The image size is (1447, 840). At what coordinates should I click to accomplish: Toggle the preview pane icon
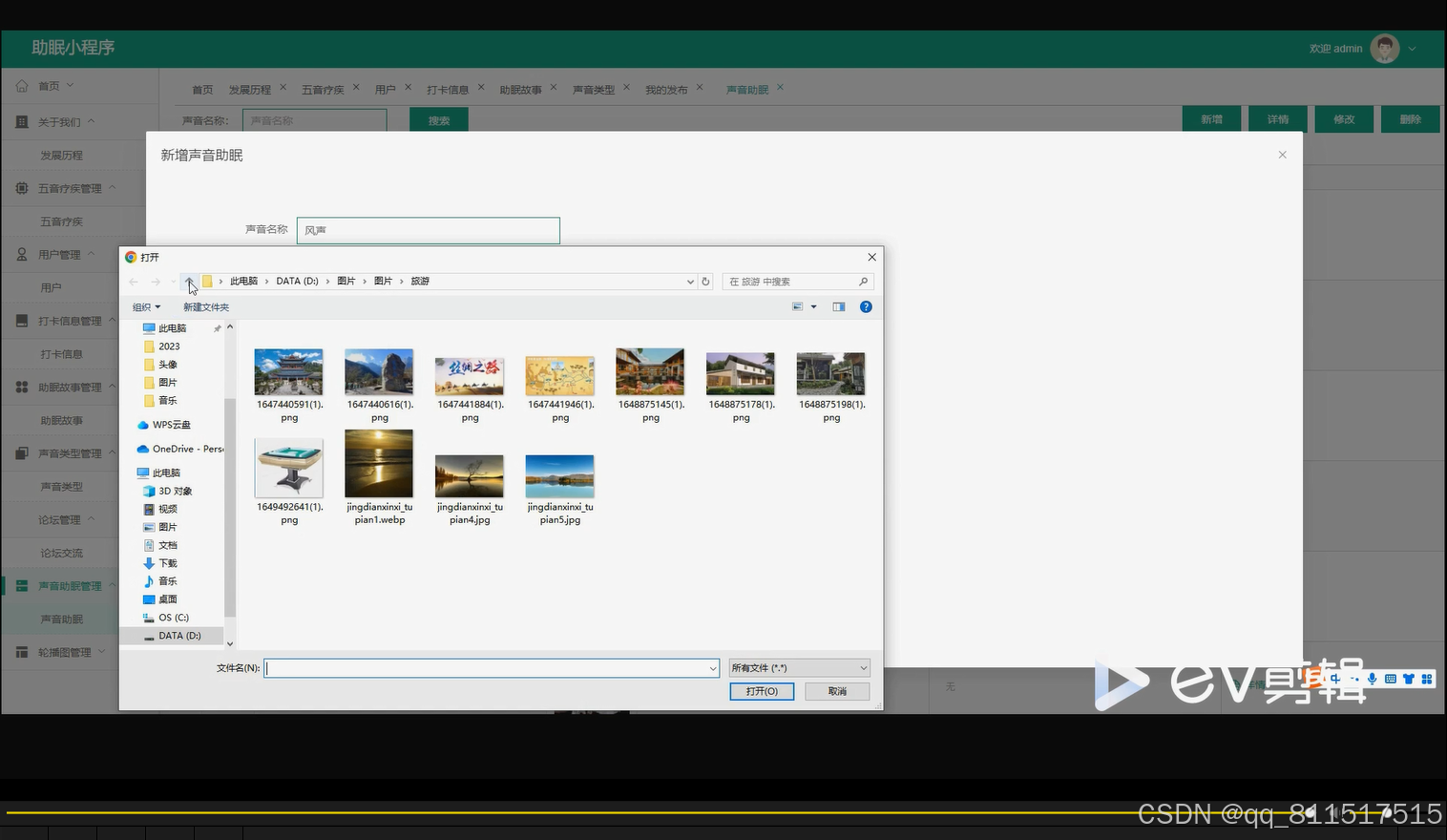[839, 306]
